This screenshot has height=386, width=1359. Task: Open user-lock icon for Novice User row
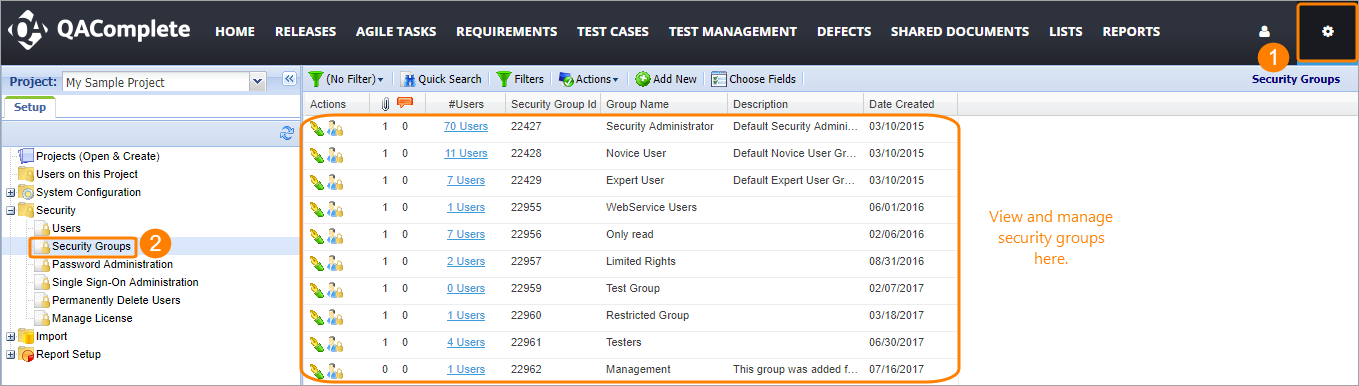[335, 154]
